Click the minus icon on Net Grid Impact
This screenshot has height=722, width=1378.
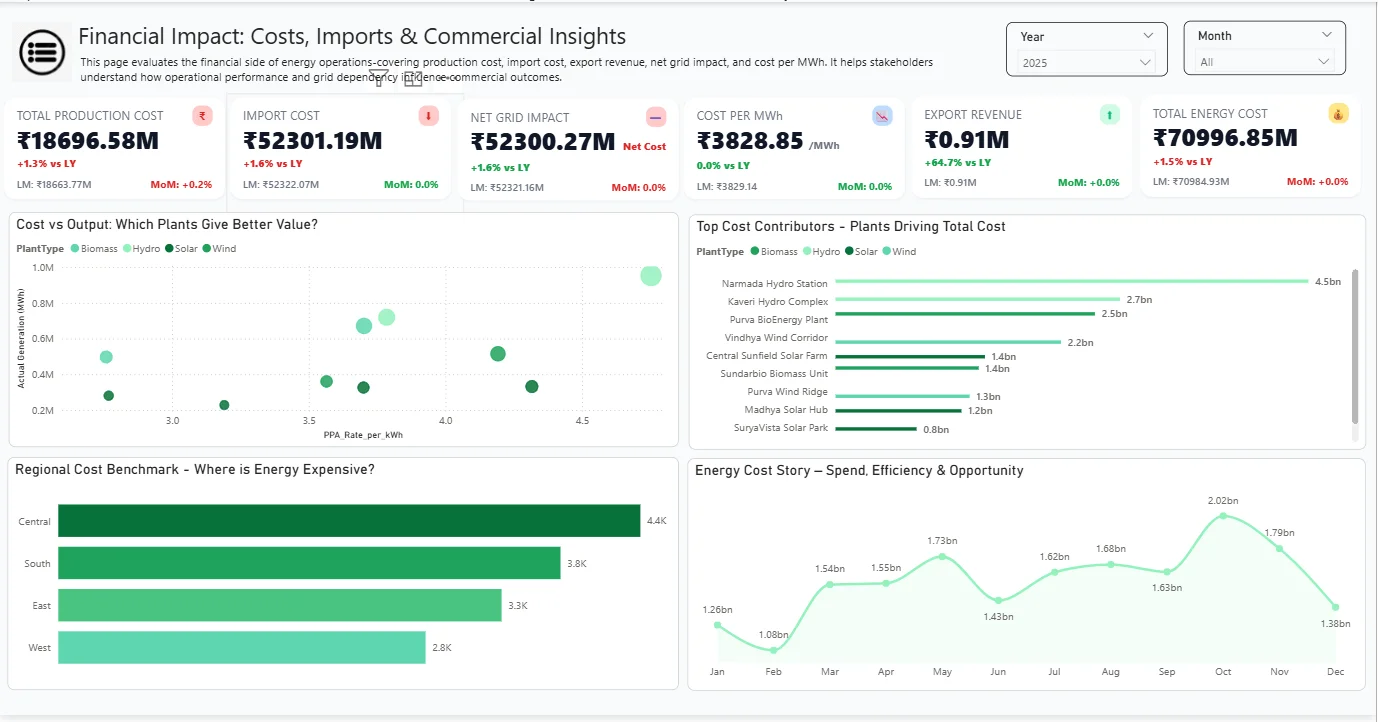656,117
